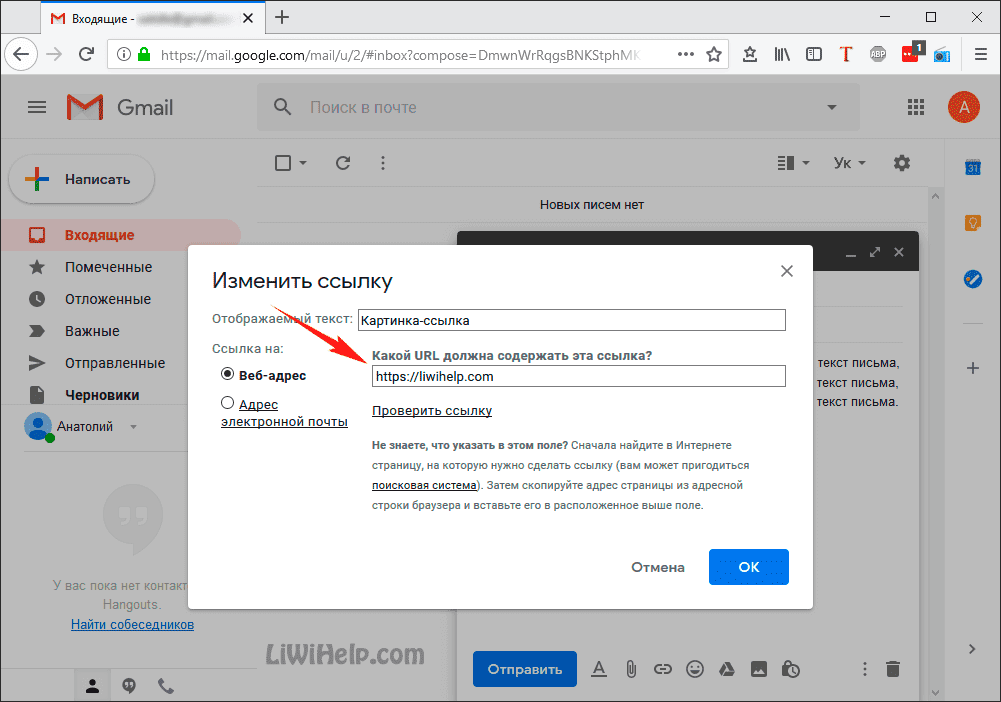
Task: Insert a photo with the image icon
Action: [758, 669]
